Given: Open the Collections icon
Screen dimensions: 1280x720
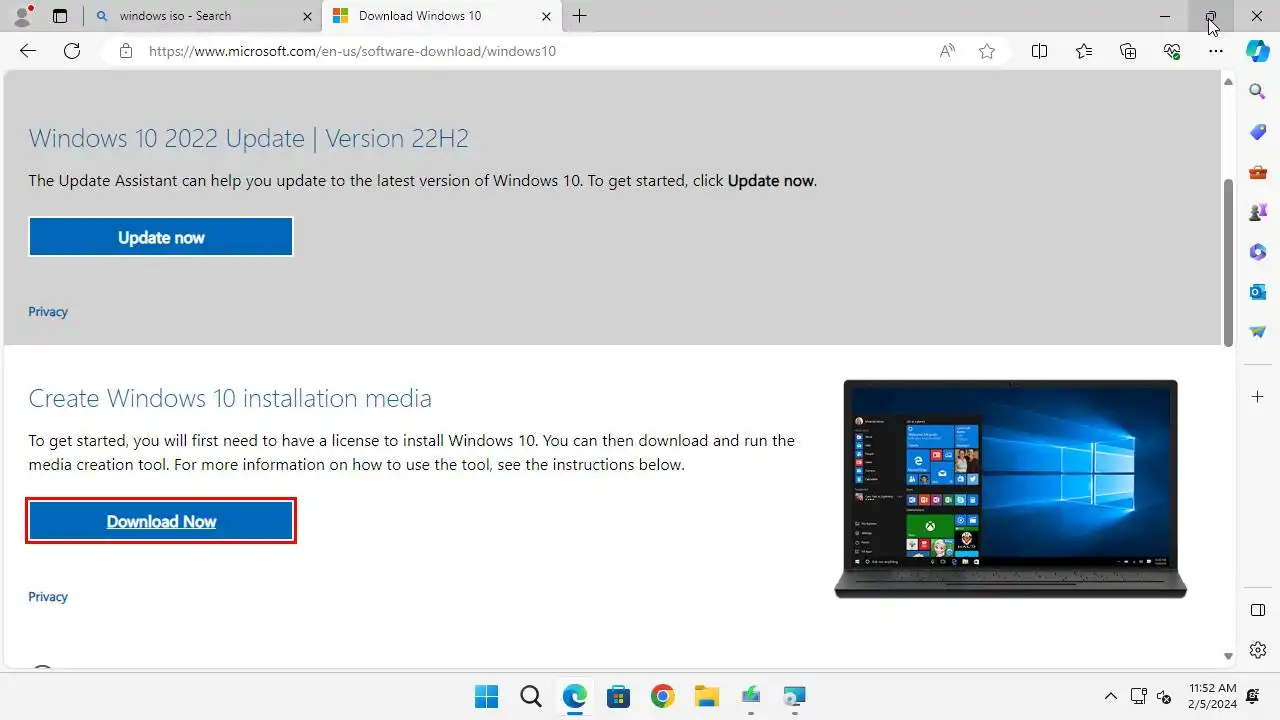Looking at the screenshot, I should point(1128,51).
